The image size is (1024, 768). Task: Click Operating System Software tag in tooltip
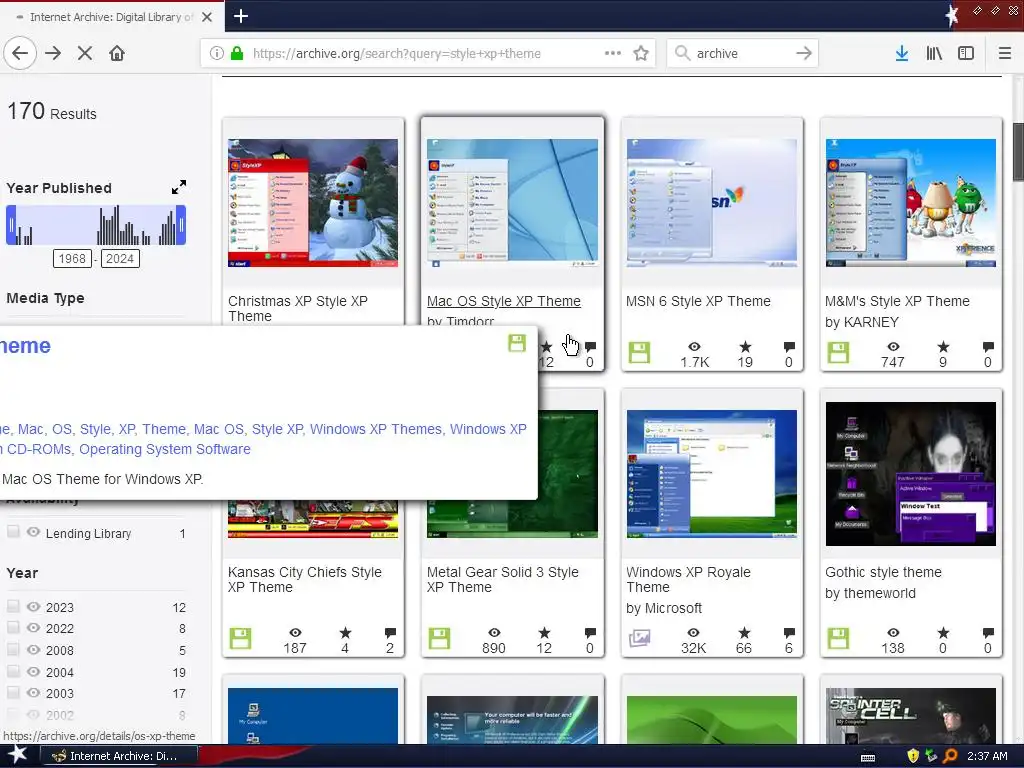pyautogui.click(x=165, y=449)
